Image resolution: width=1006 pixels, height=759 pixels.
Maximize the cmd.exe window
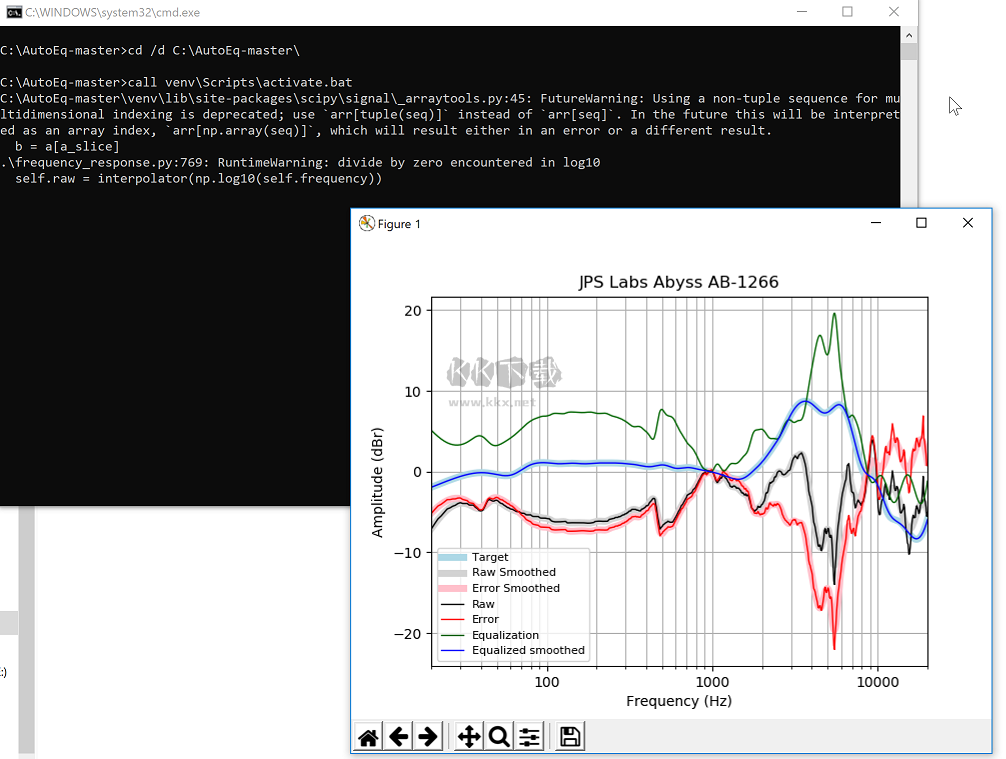coord(848,12)
